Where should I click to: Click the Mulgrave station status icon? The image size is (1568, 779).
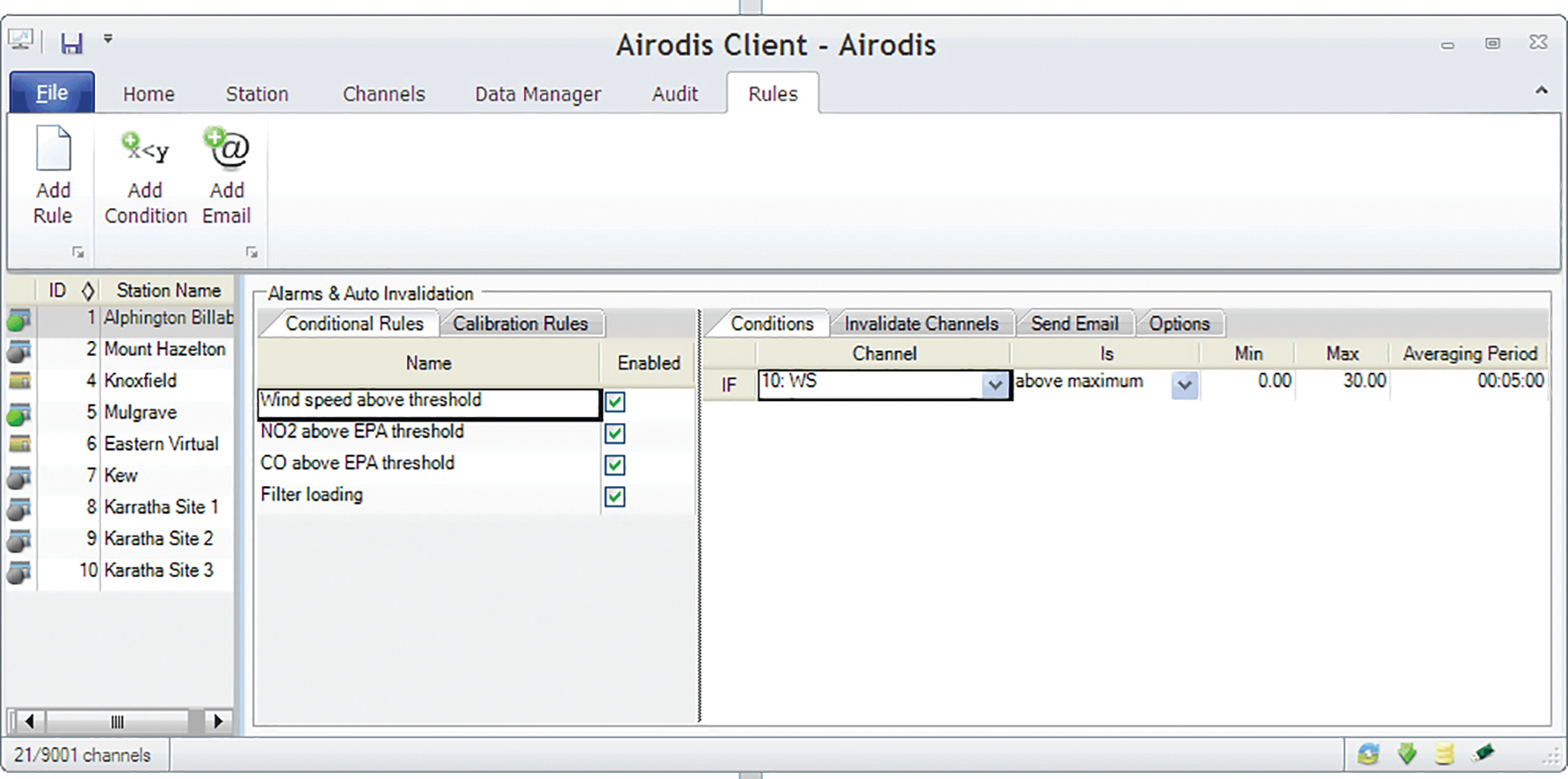pos(19,413)
